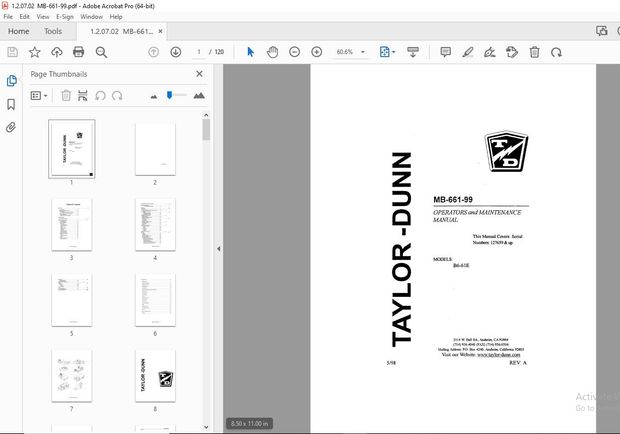Screen dimensions: 620x434
Task: Print the document using printer icon
Action: coord(79,52)
